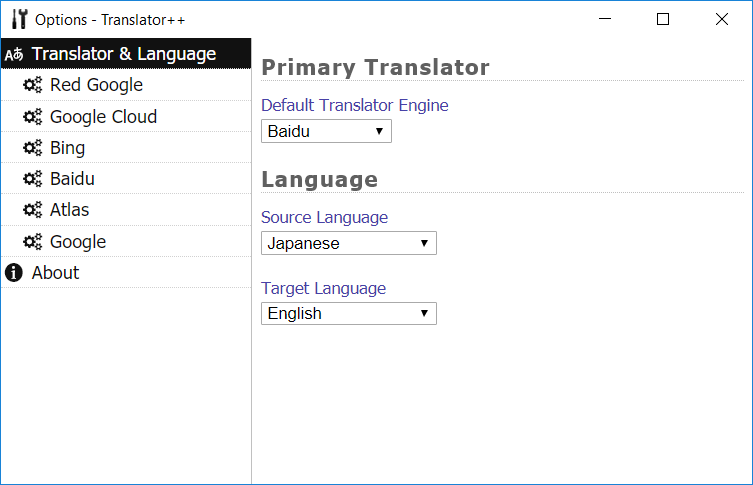Open the Target Language dropdown
This screenshot has width=753, height=485.
(348, 313)
